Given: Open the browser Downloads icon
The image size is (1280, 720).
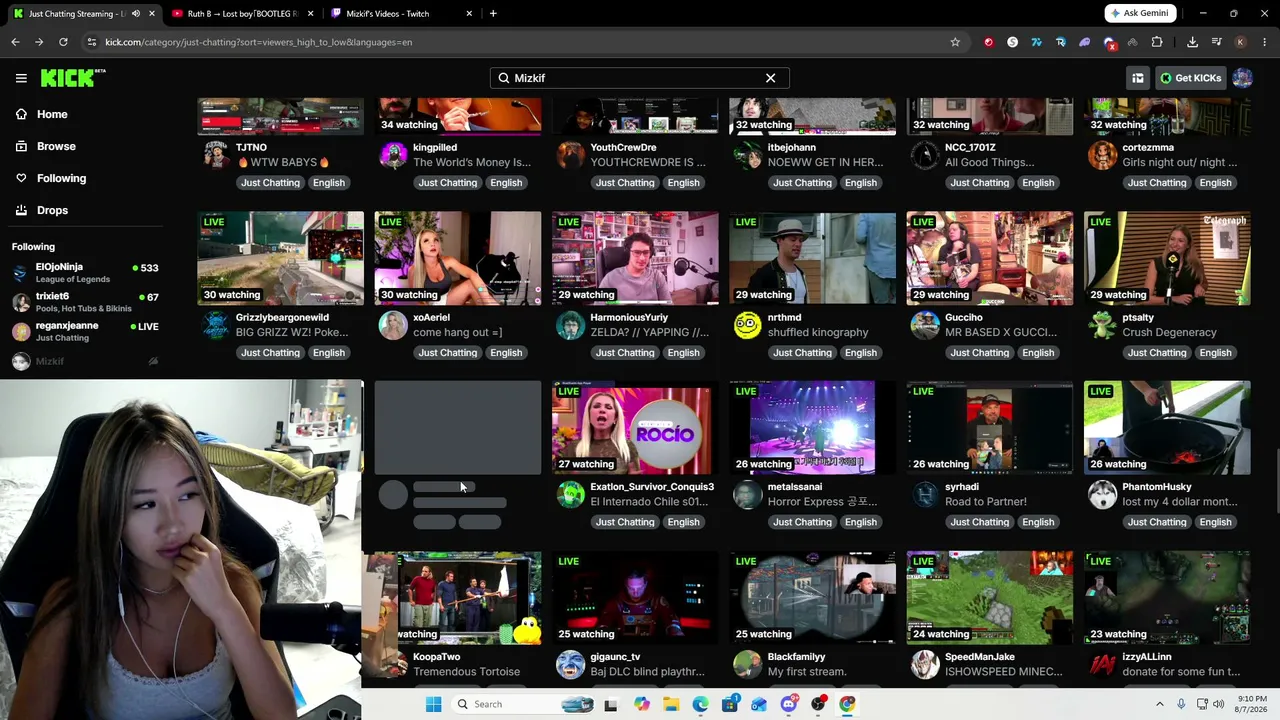Looking at the screenshot, I should coord(1192,42).
